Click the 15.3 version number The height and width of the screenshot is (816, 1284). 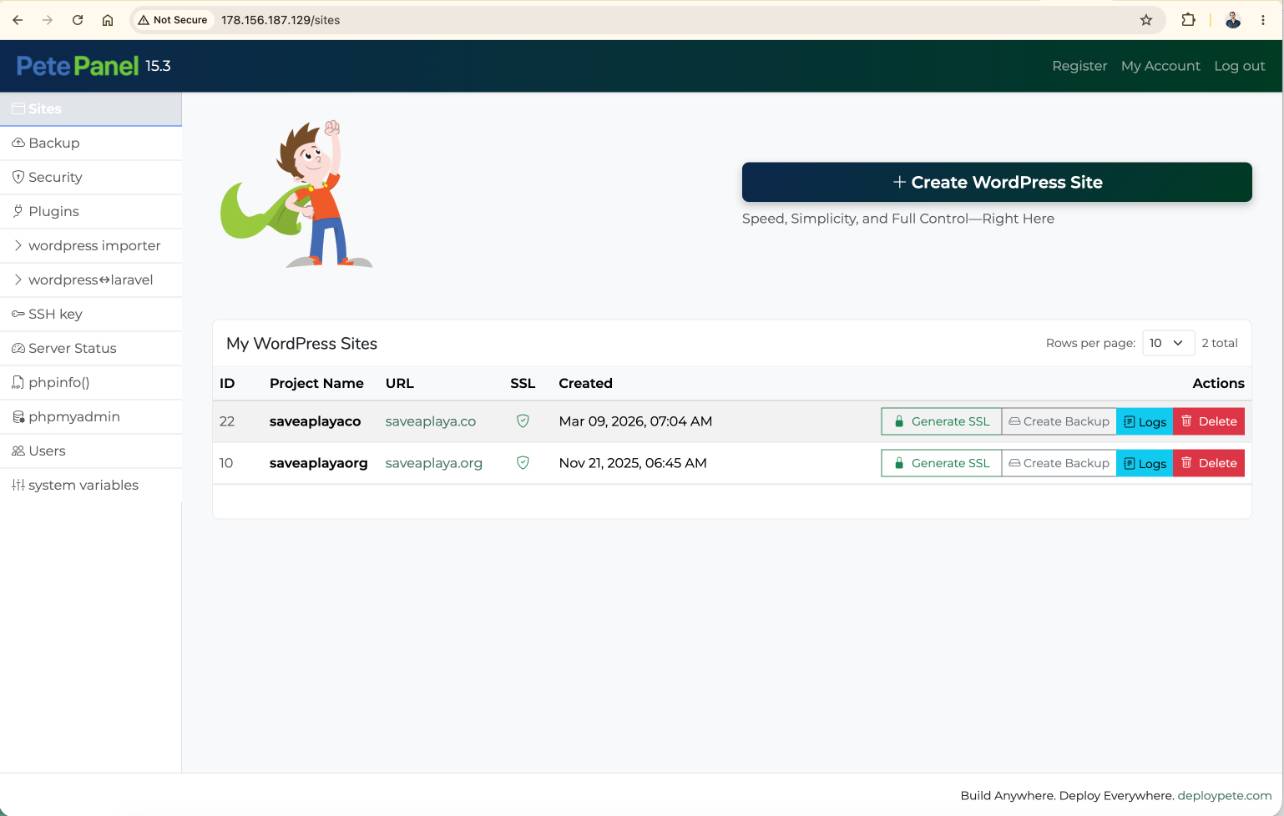click(x=158, y=66)
